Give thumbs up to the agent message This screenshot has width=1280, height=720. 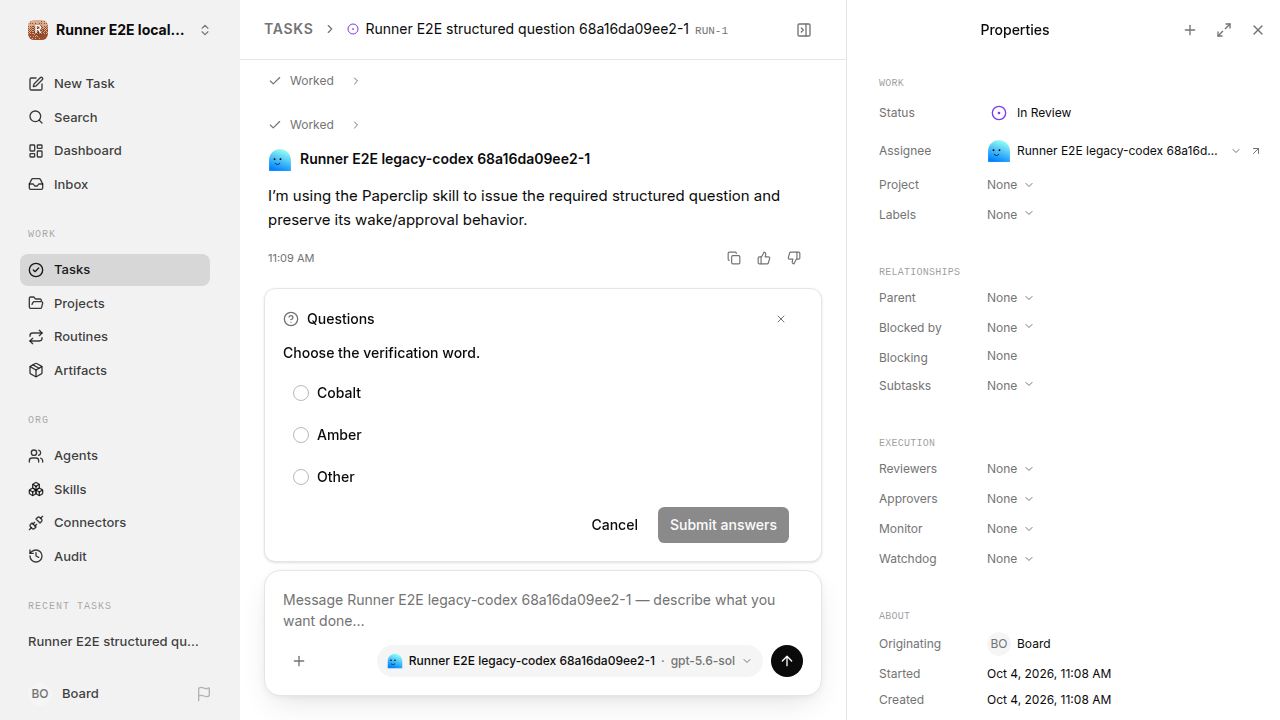tap(764, 258)
